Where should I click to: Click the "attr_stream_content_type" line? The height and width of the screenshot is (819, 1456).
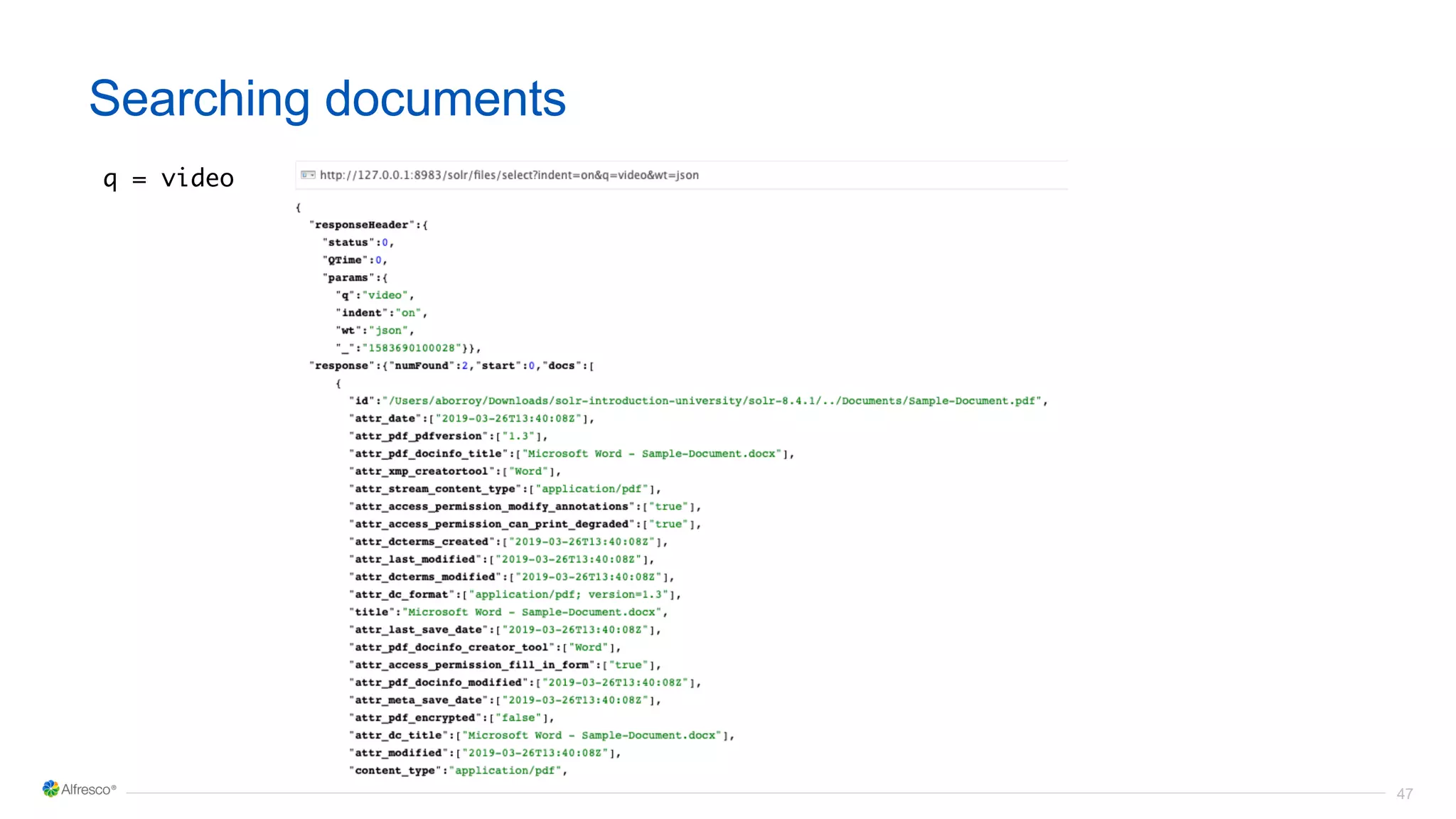click(x=505, y=489)
